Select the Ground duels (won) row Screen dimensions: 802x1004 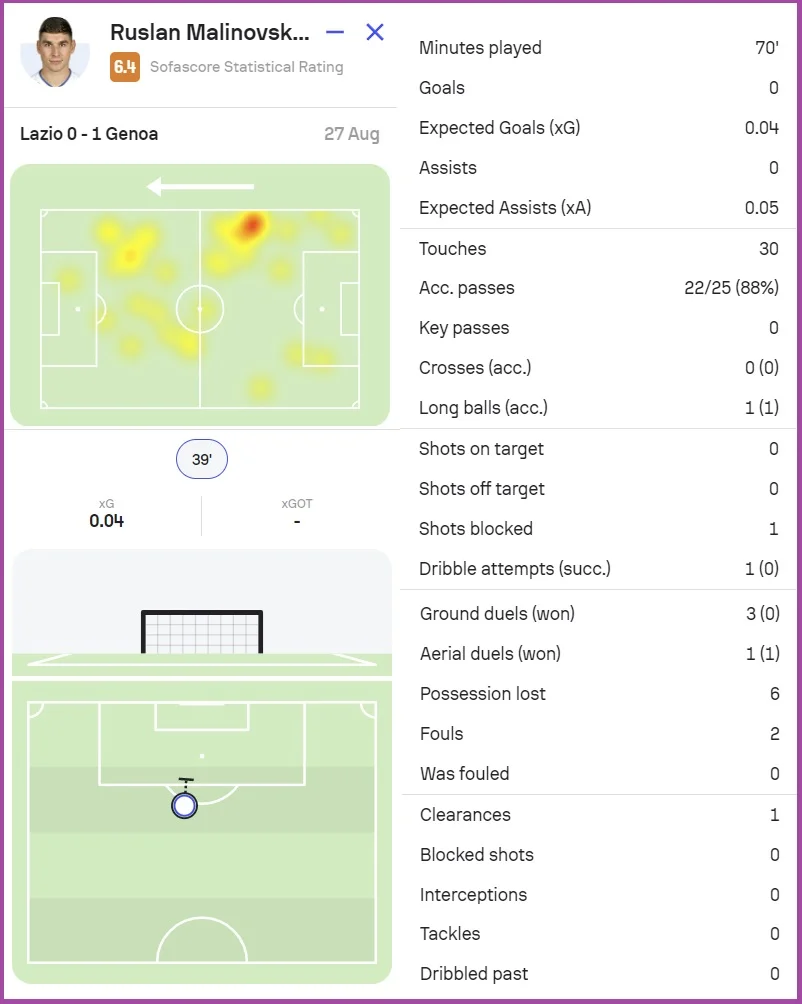pos(598,614)
